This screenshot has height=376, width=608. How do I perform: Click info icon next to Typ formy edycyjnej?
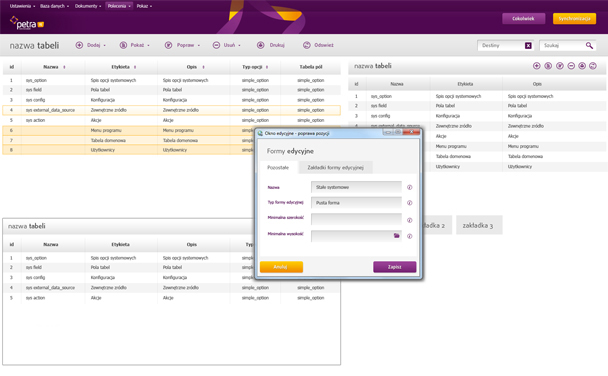click(x=409, y=203)
